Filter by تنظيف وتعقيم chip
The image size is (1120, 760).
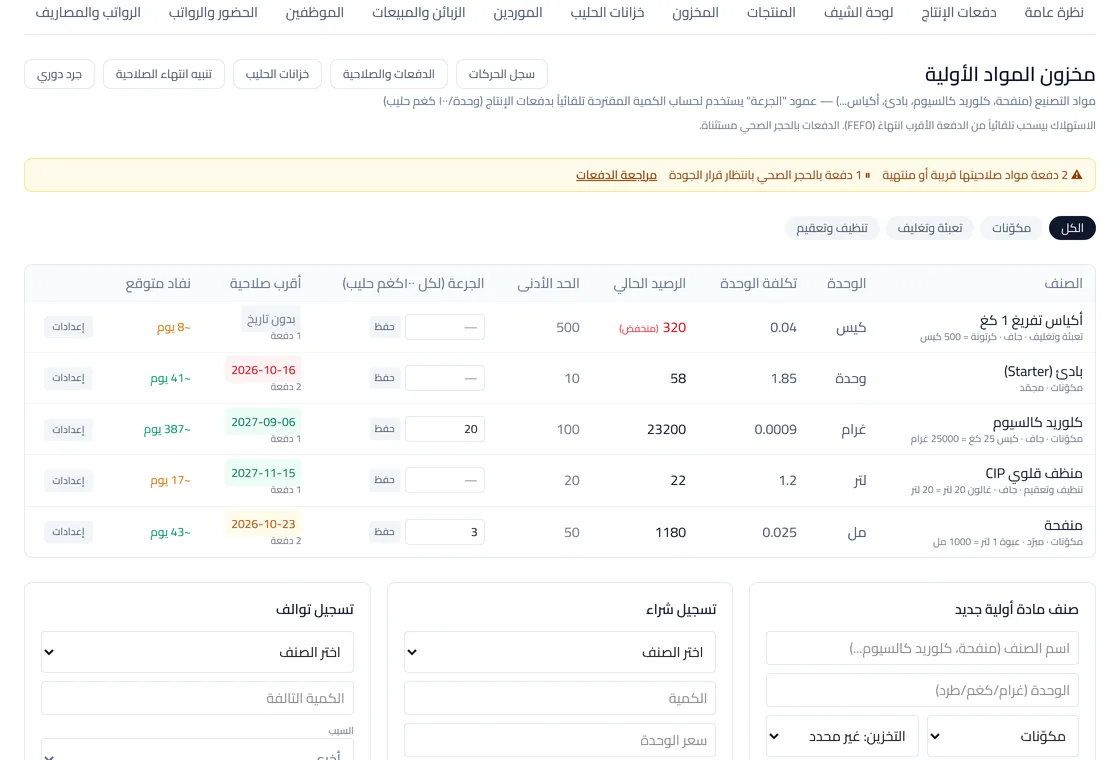click(832, 228)
